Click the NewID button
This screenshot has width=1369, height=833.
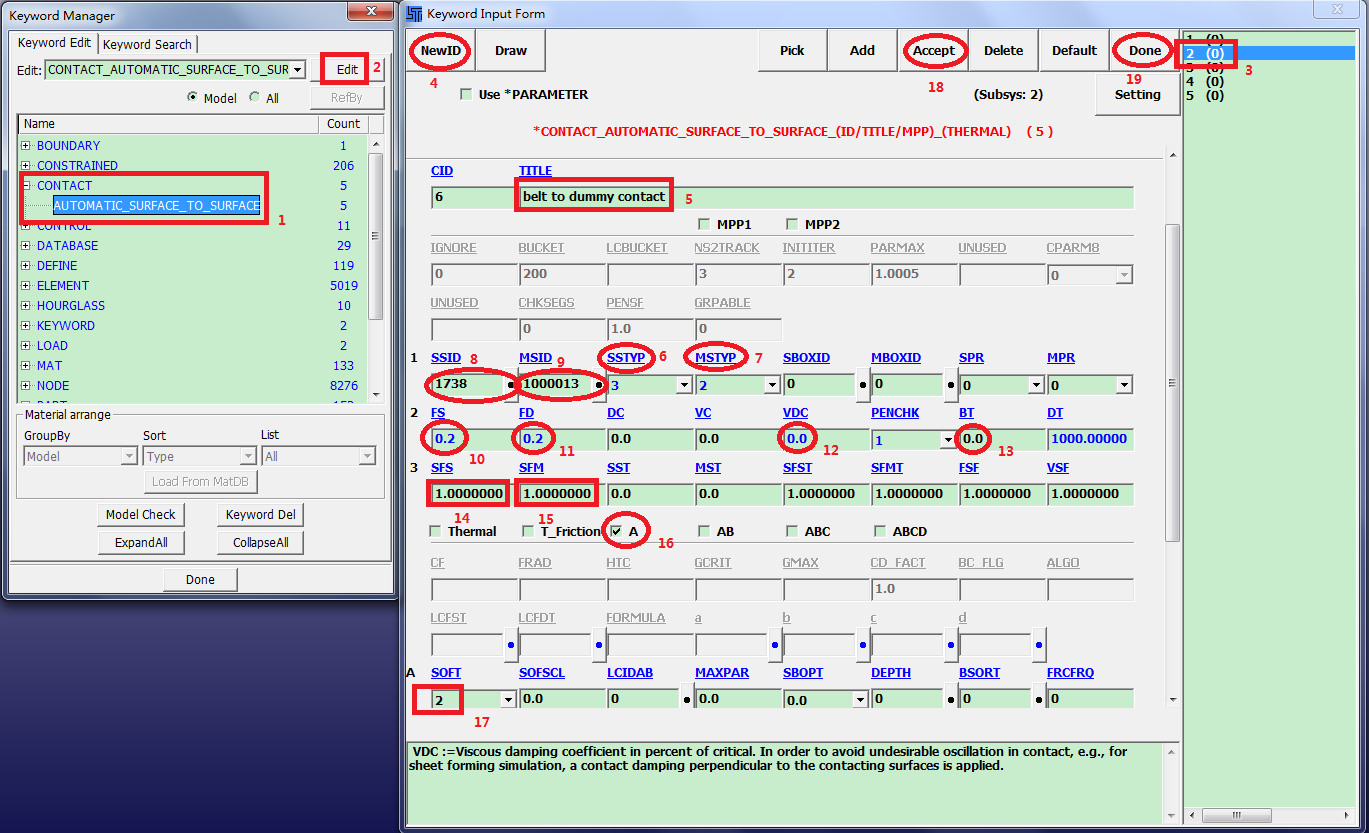click(440, 51)
